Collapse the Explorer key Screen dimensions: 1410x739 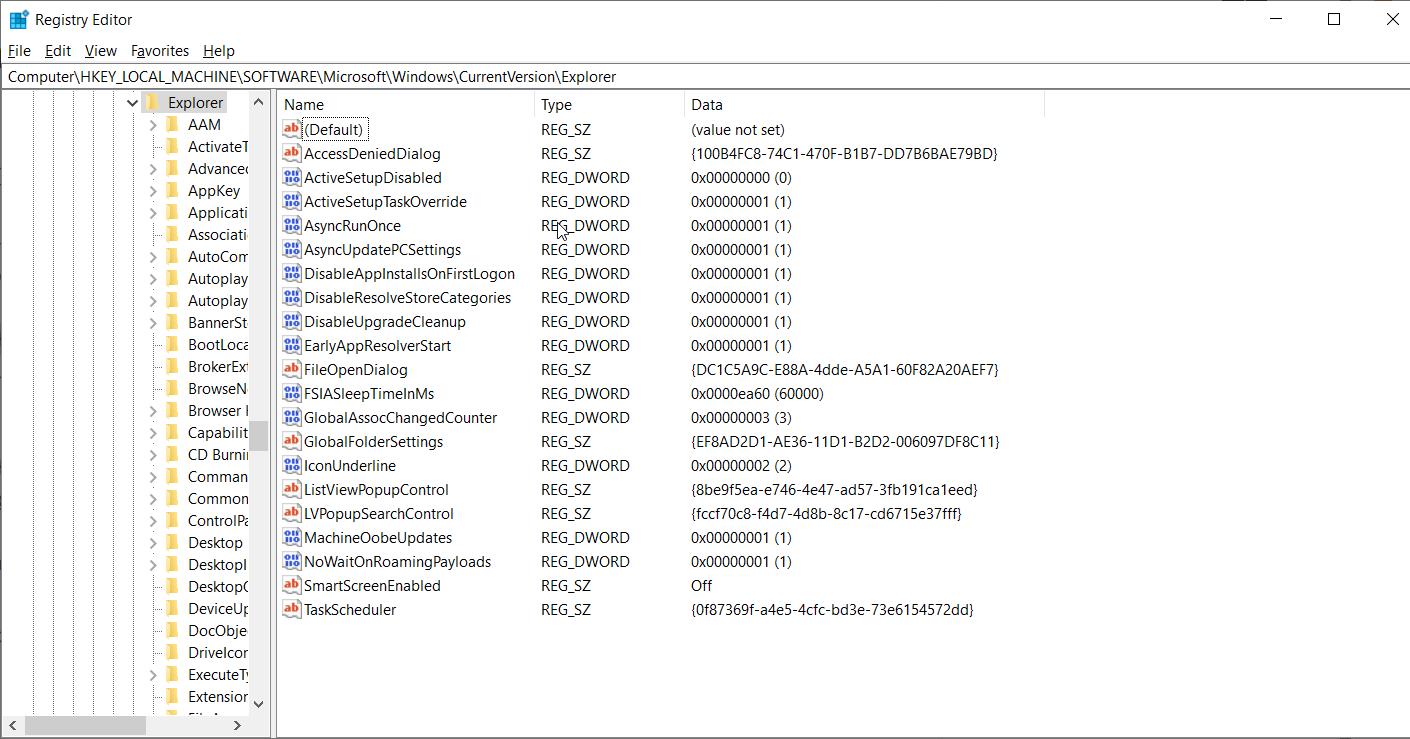click(x=132, y=103)
